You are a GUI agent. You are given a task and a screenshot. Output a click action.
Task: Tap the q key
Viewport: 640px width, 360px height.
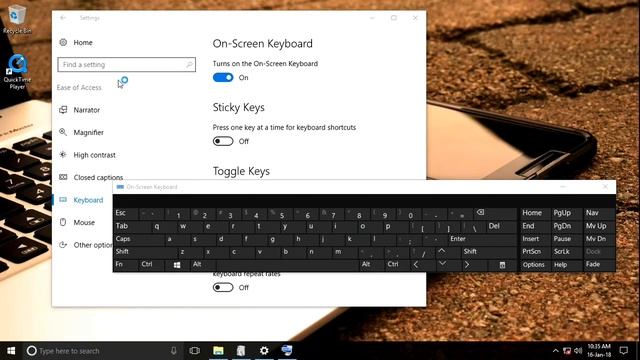(x=164, y=226)
